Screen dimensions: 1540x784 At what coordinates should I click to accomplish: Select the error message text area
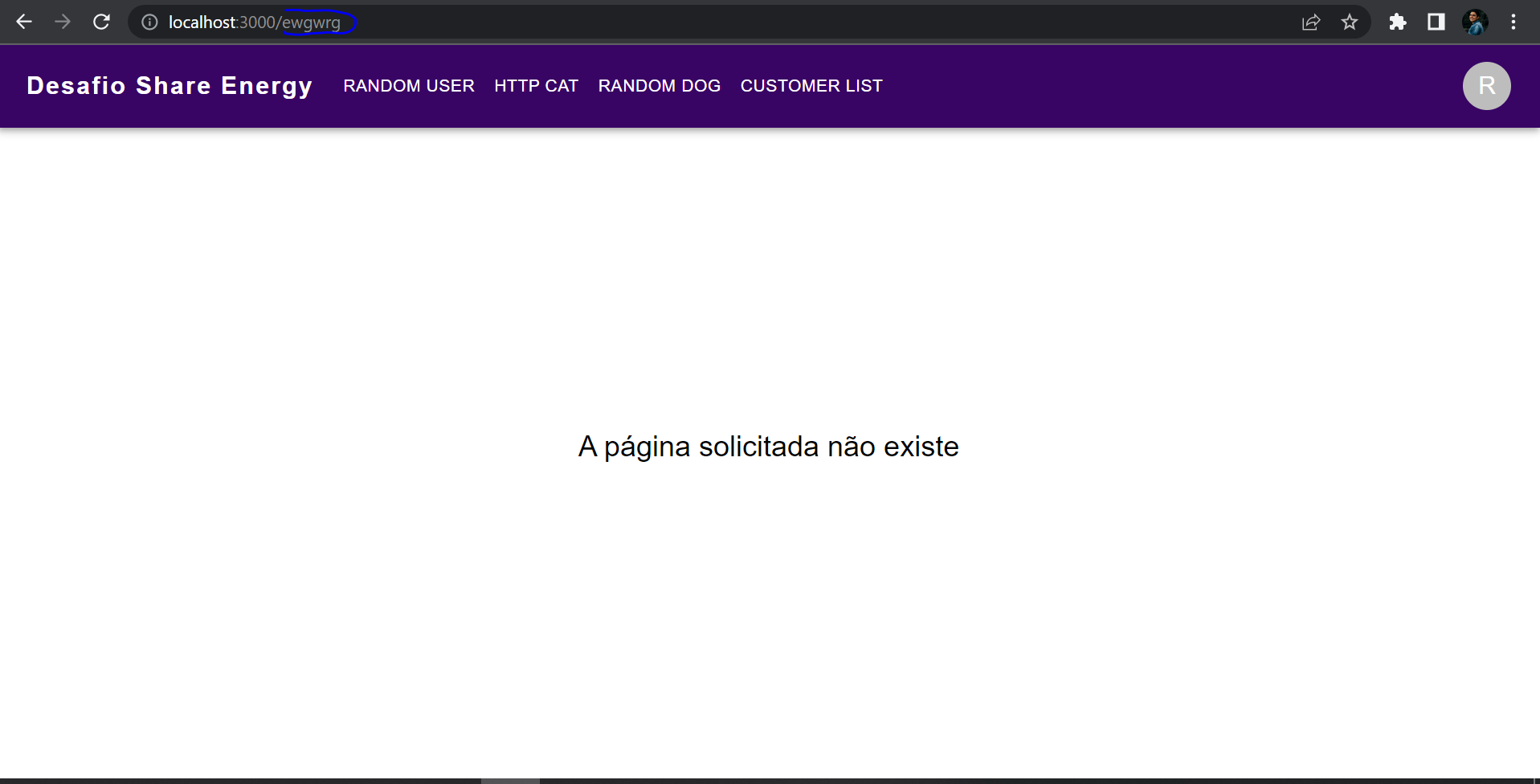click(x=768, y=446)
